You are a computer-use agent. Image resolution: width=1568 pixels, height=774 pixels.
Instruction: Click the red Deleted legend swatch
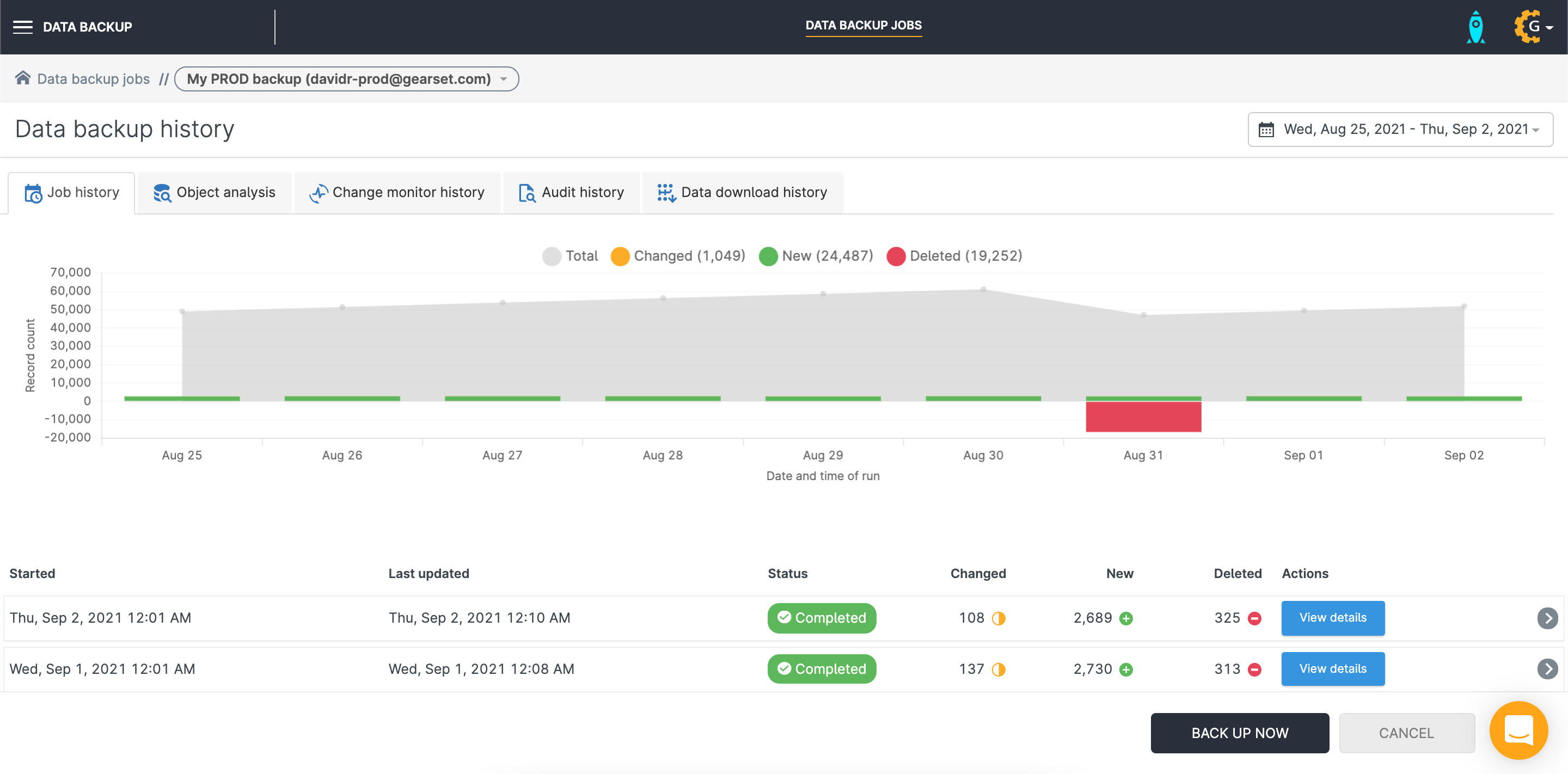[x=896, y=256]
